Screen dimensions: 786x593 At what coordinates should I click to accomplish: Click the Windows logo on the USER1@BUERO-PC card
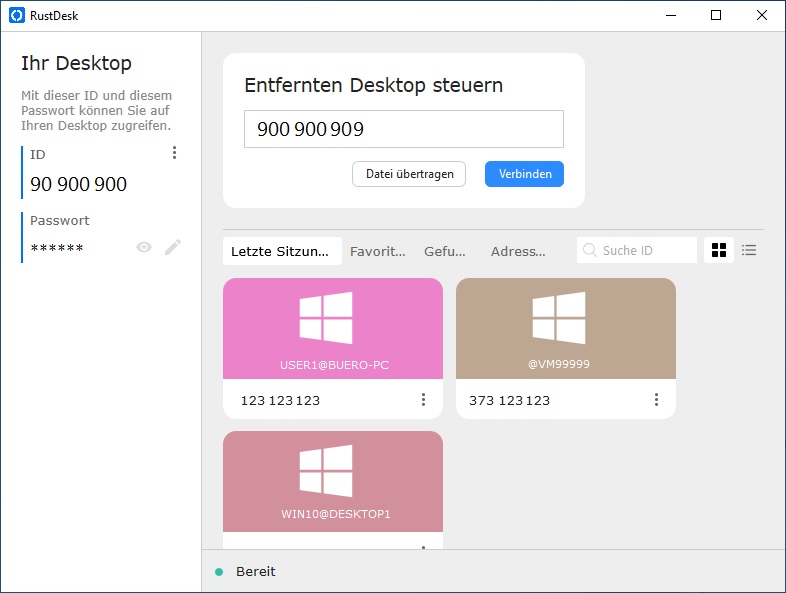[326, 318]
